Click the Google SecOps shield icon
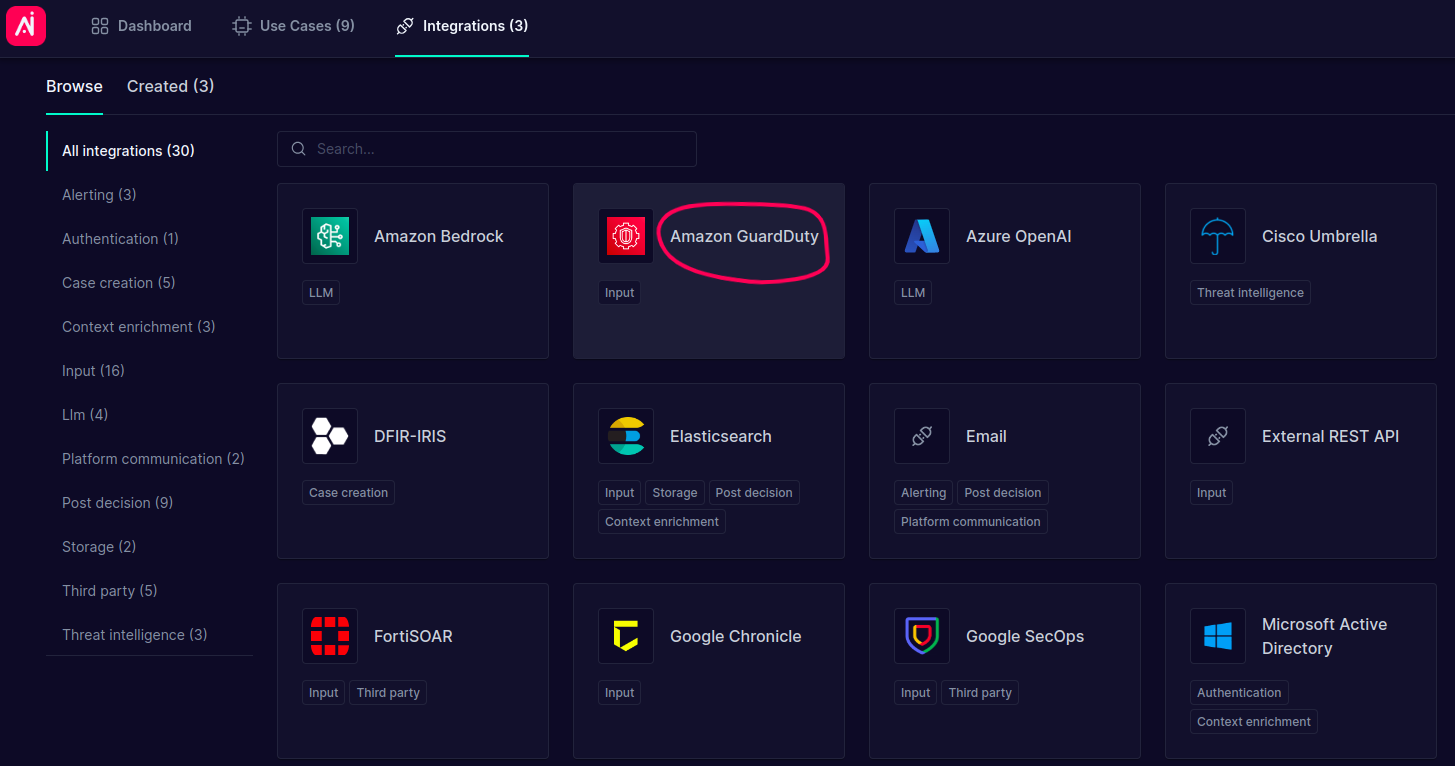Image resolution: width=1455 pixels, height=766 pixels. [922, 636]
